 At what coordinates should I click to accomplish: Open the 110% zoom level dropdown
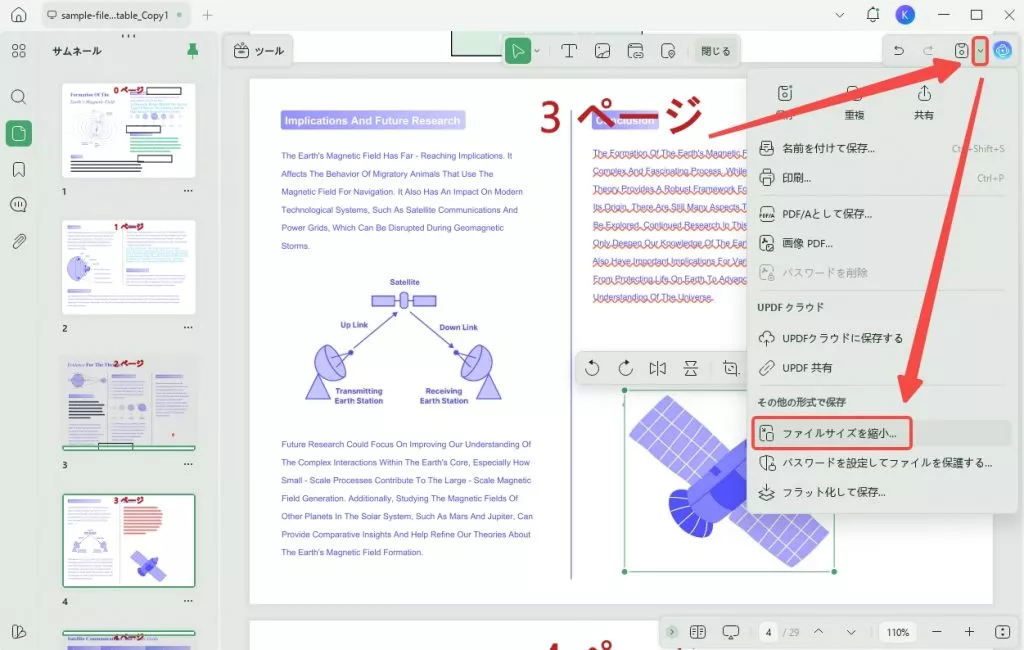click(x=897, y=632)
